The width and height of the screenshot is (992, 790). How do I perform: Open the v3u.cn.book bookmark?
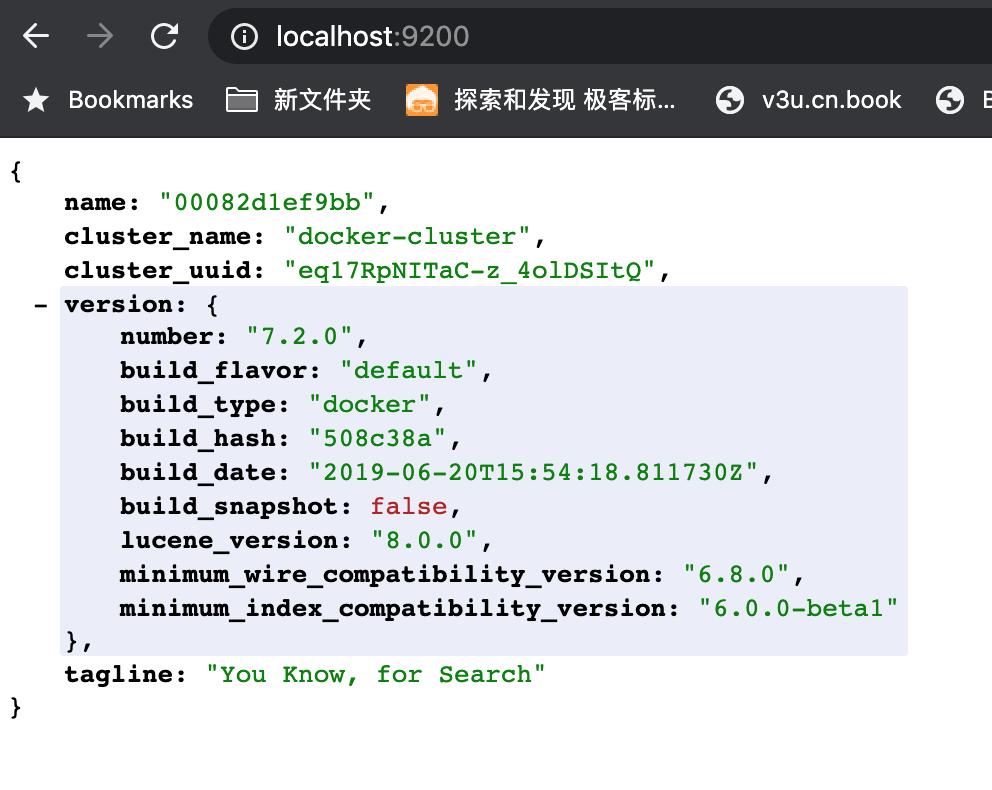click(826, 100)
